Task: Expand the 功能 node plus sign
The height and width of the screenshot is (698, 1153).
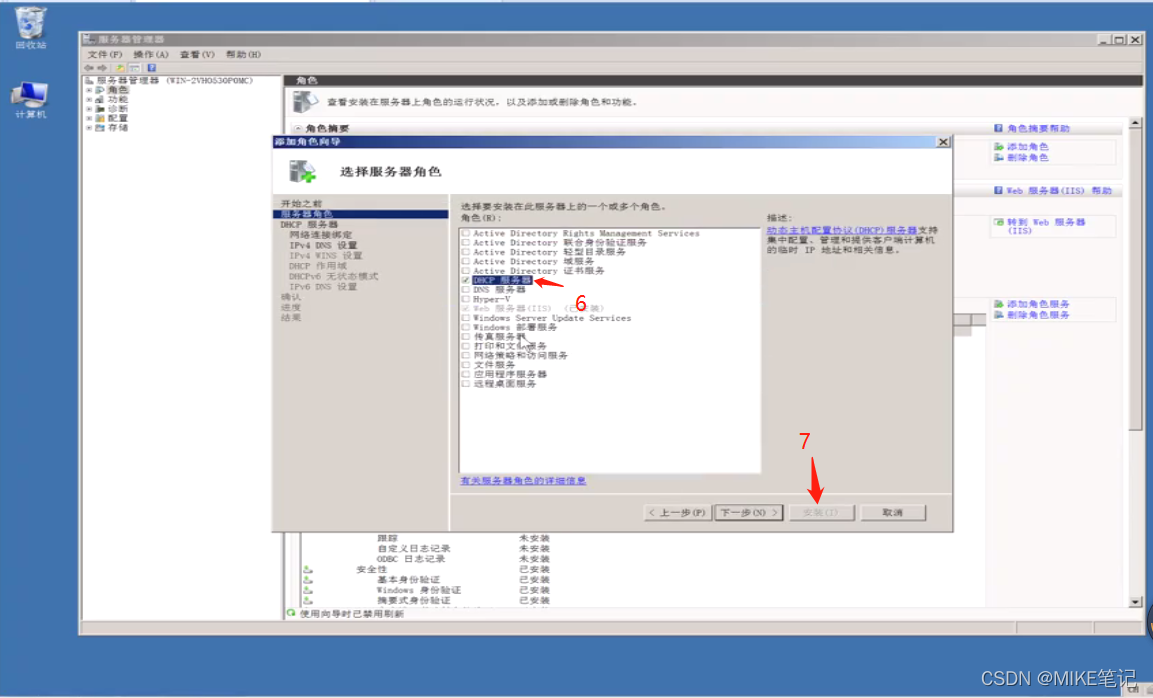Action: 89,99
